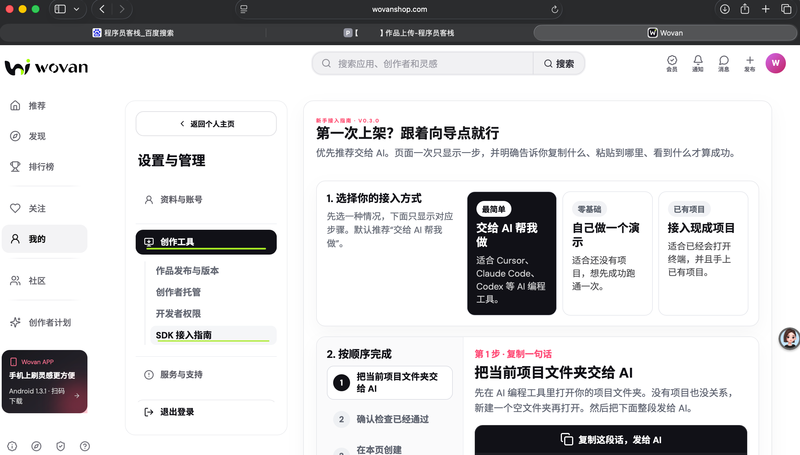
Task: Go back in Safari
Action: (x=102, y=9)
